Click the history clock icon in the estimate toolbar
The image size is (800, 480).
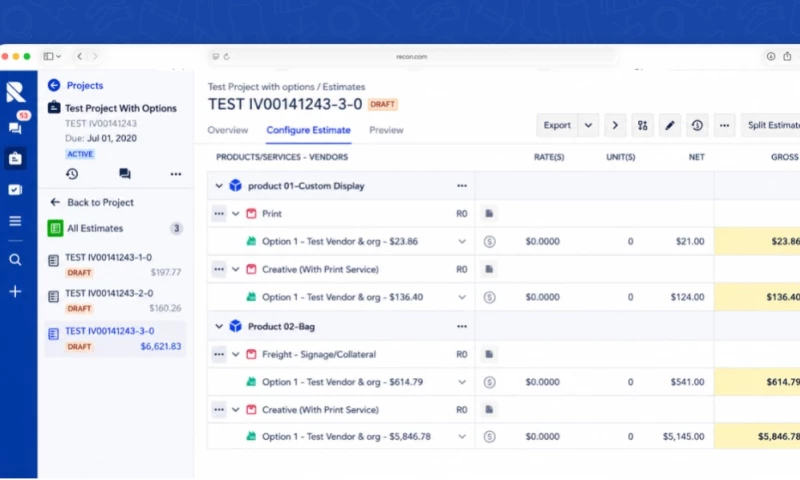697,125
